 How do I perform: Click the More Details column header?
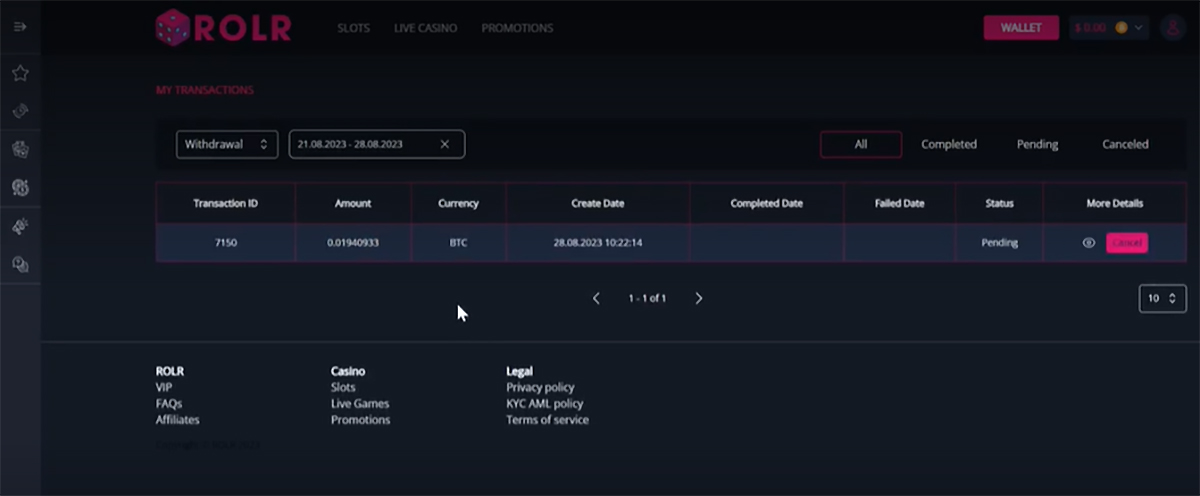(x=1115, y=203)
